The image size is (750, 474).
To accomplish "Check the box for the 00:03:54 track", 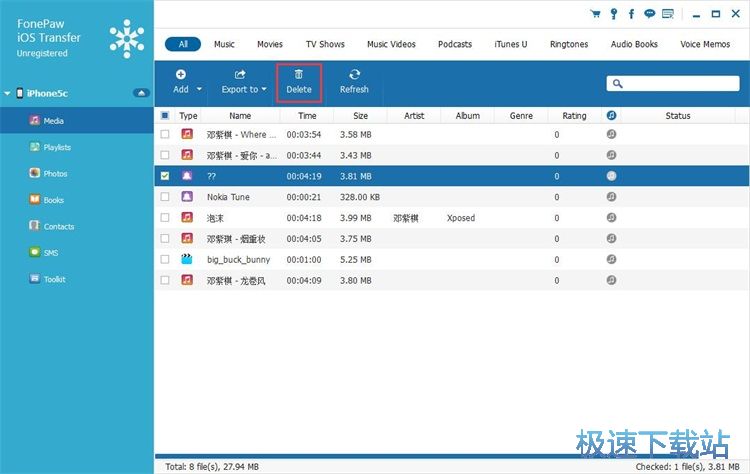I will tap(165, 134).
